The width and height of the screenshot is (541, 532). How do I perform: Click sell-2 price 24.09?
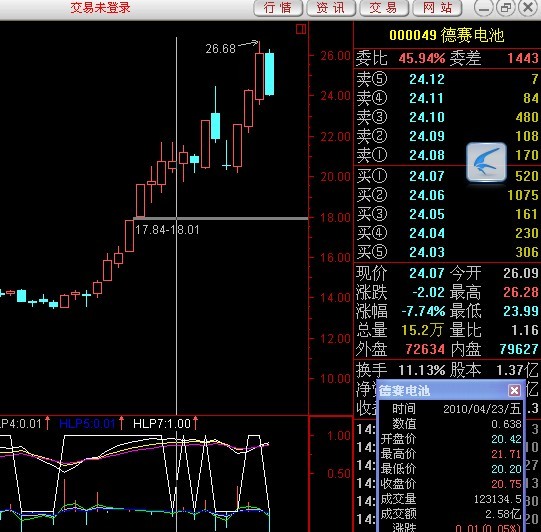427,136
